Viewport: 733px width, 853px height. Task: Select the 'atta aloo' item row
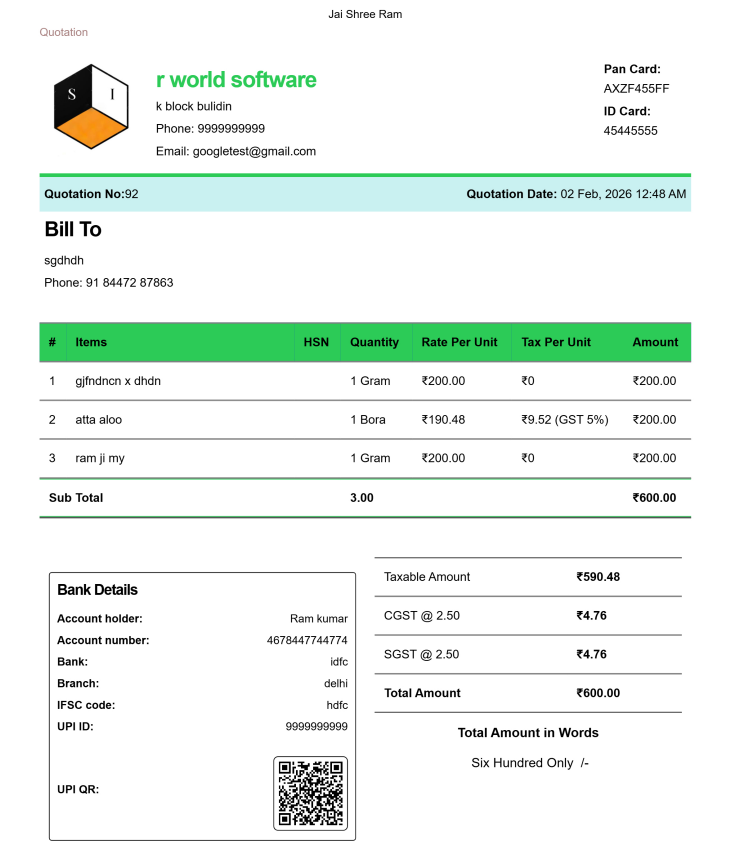(x=99, y=420)
